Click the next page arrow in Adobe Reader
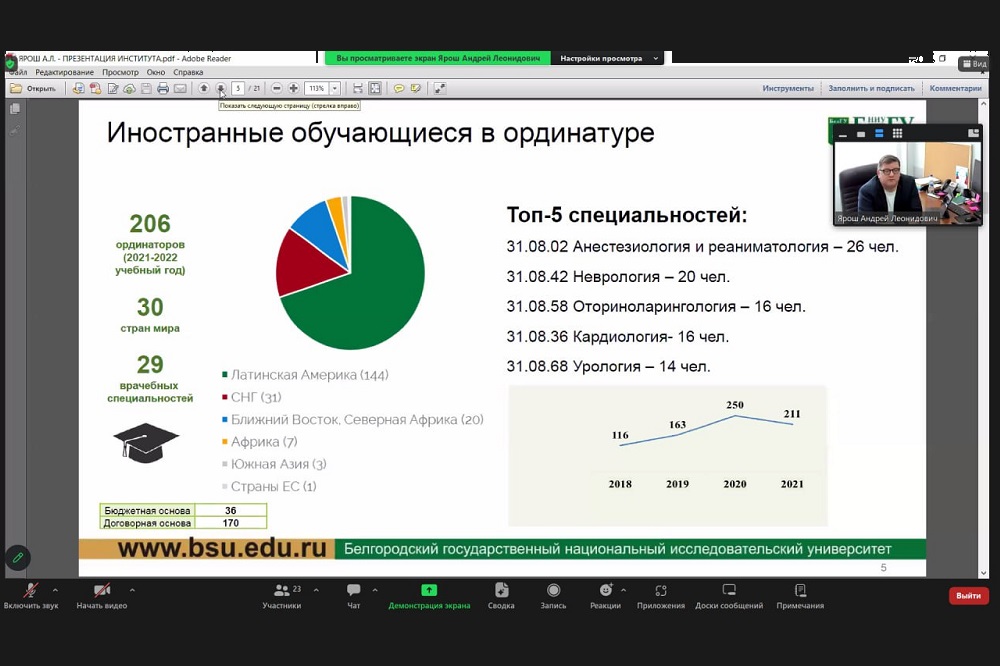This screenshot has height=666, width=1000. tap(220, 88)
